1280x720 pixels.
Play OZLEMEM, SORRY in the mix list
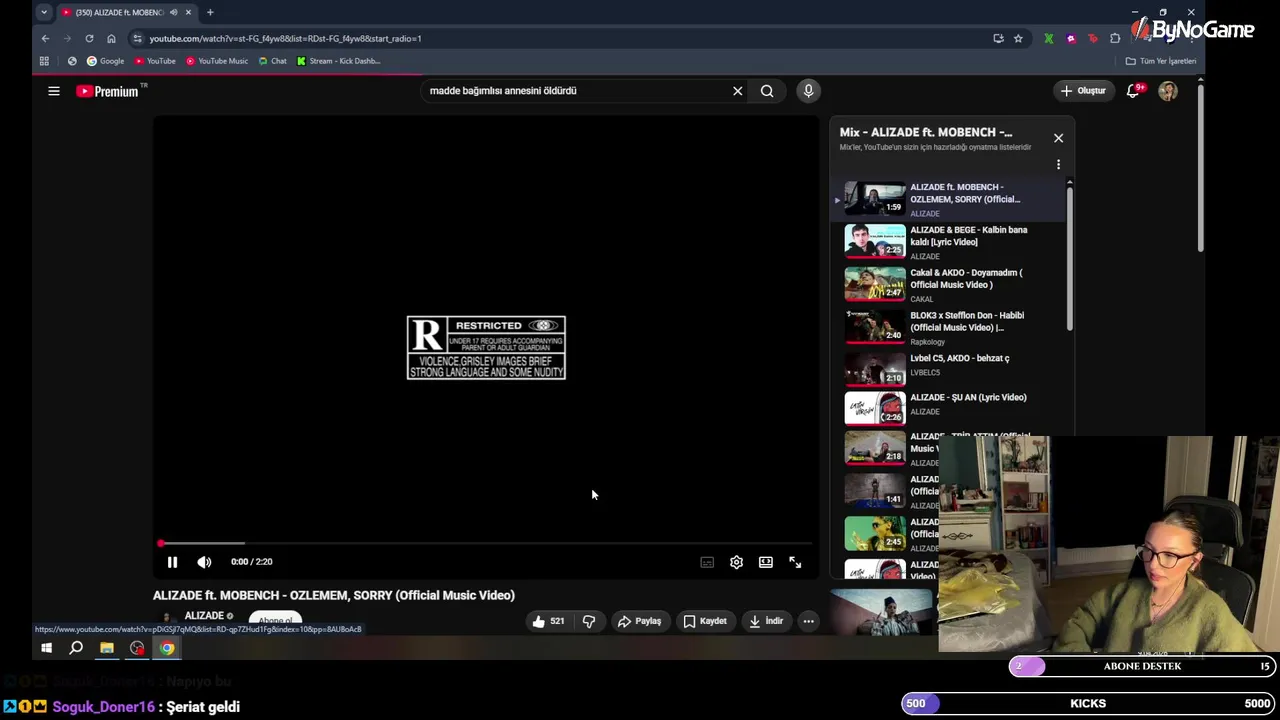(947, 199)
